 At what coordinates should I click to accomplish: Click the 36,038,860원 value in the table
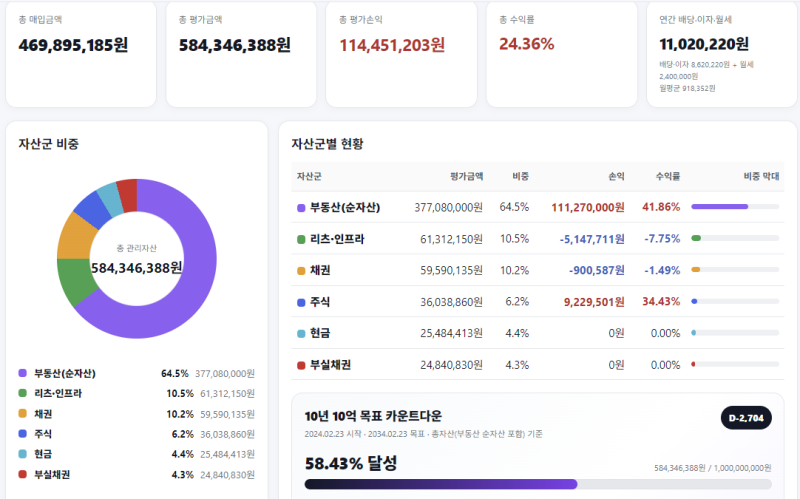tap(451, 302)
